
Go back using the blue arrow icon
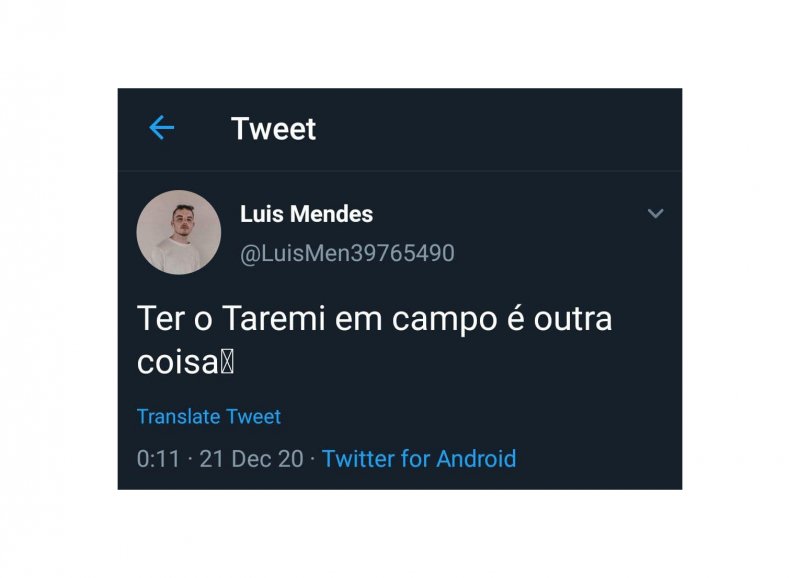[x=162, y=128]
